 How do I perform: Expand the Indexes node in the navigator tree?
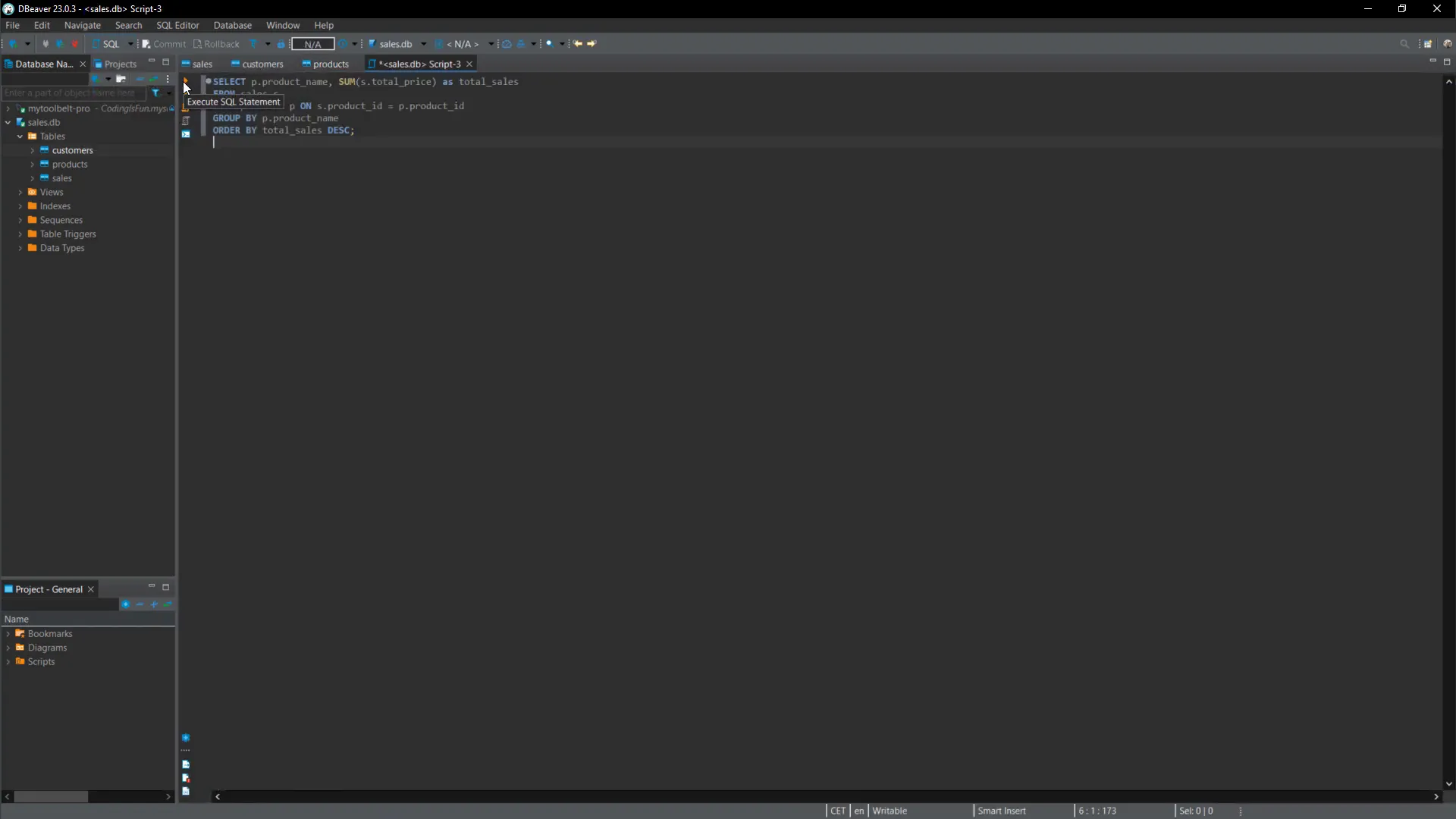point(21,206)
